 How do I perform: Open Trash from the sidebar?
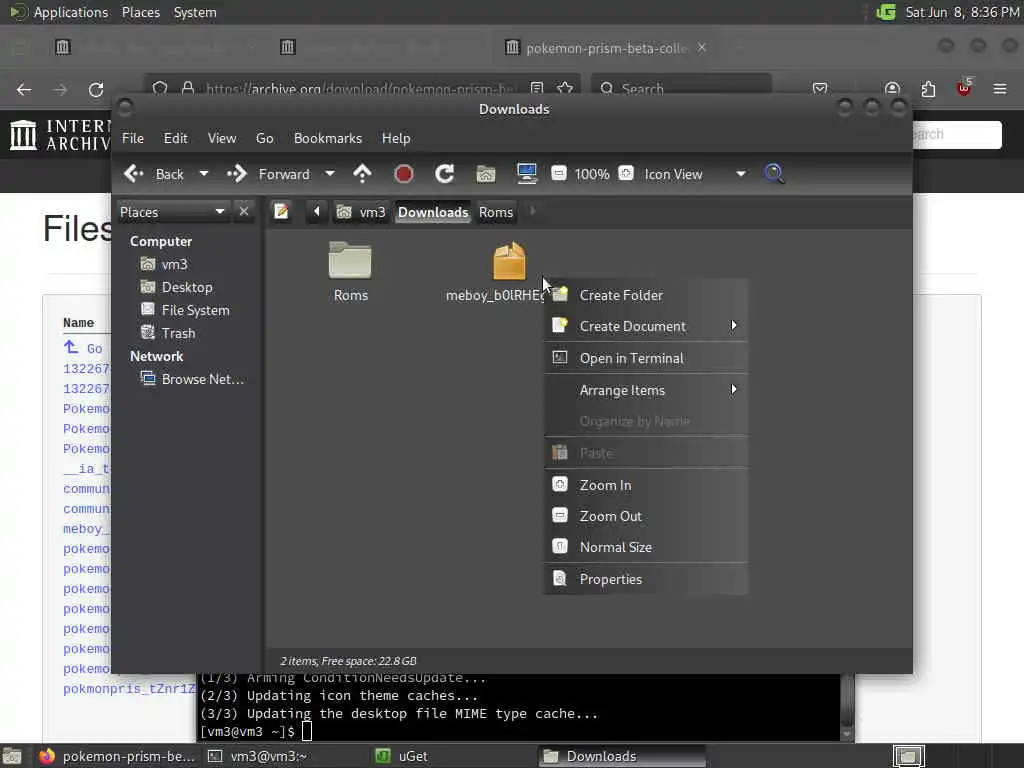coord(168,333)
